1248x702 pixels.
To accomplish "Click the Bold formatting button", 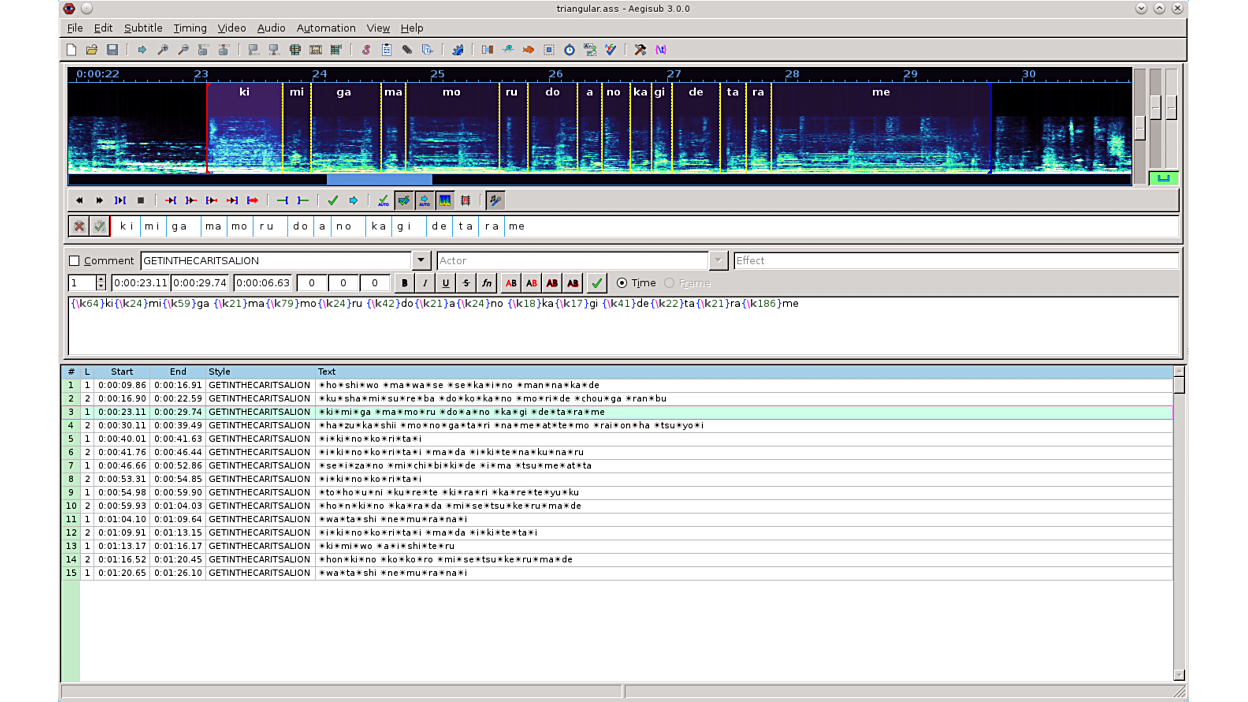I will pos(404,283).
